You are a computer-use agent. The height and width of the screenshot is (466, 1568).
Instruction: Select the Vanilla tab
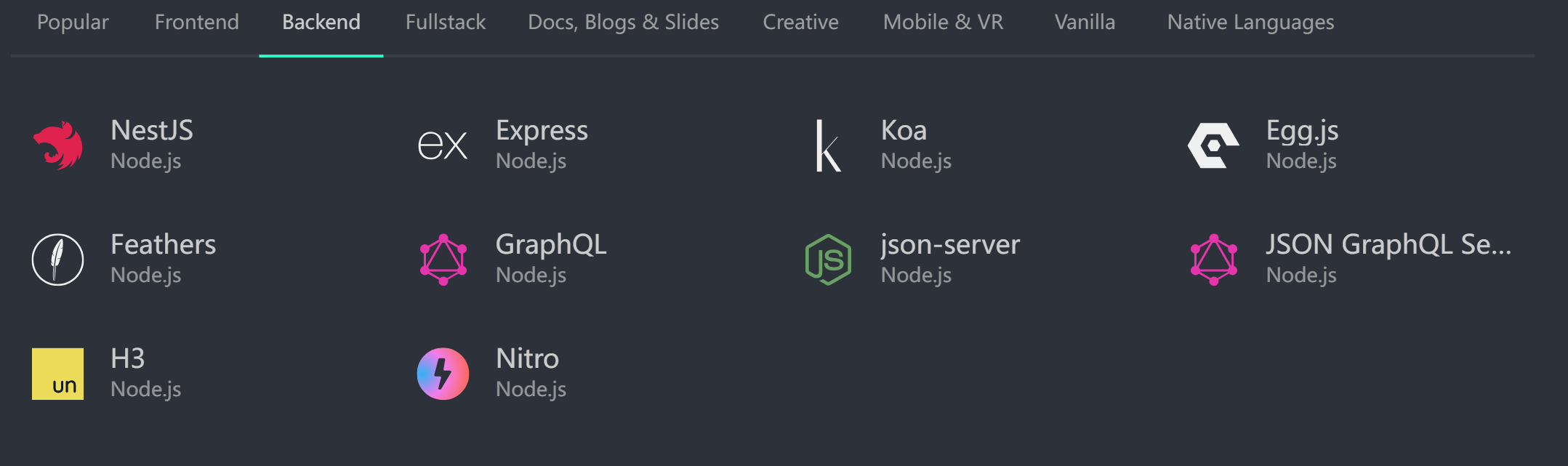tap(1085, 23)
